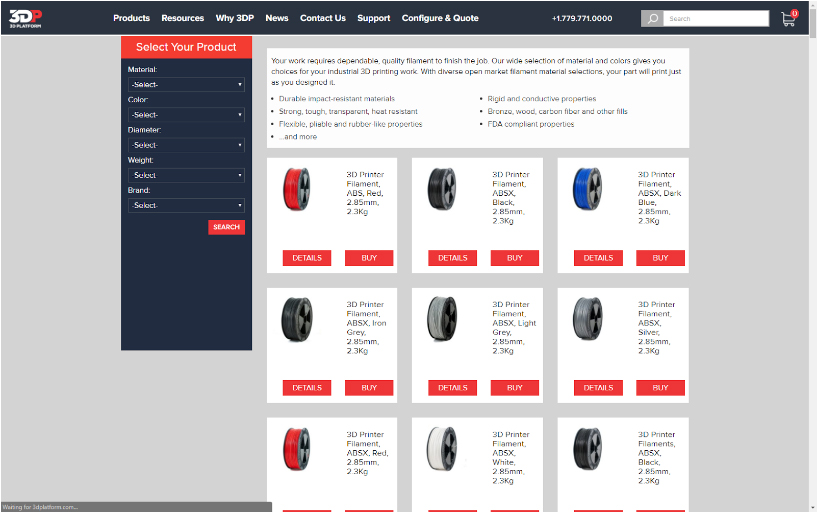Go to the News page

point(276,18)
